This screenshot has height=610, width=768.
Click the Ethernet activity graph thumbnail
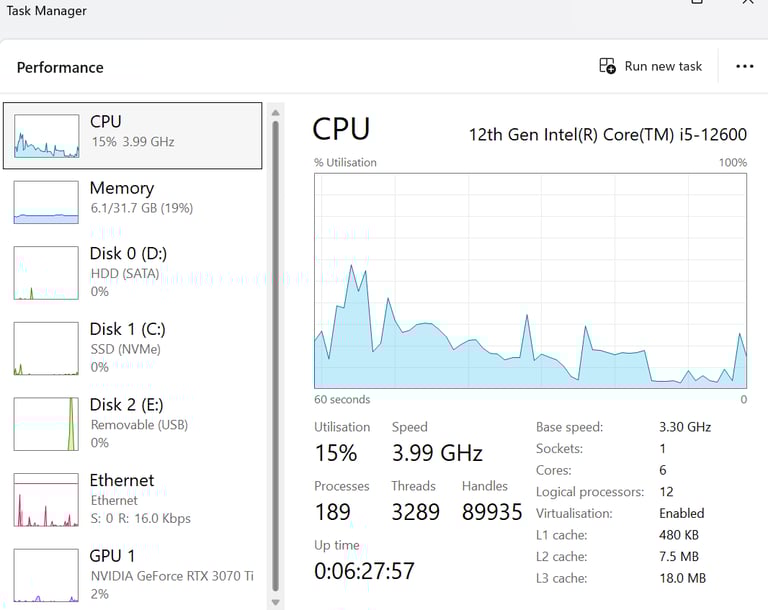click(46, 500)
